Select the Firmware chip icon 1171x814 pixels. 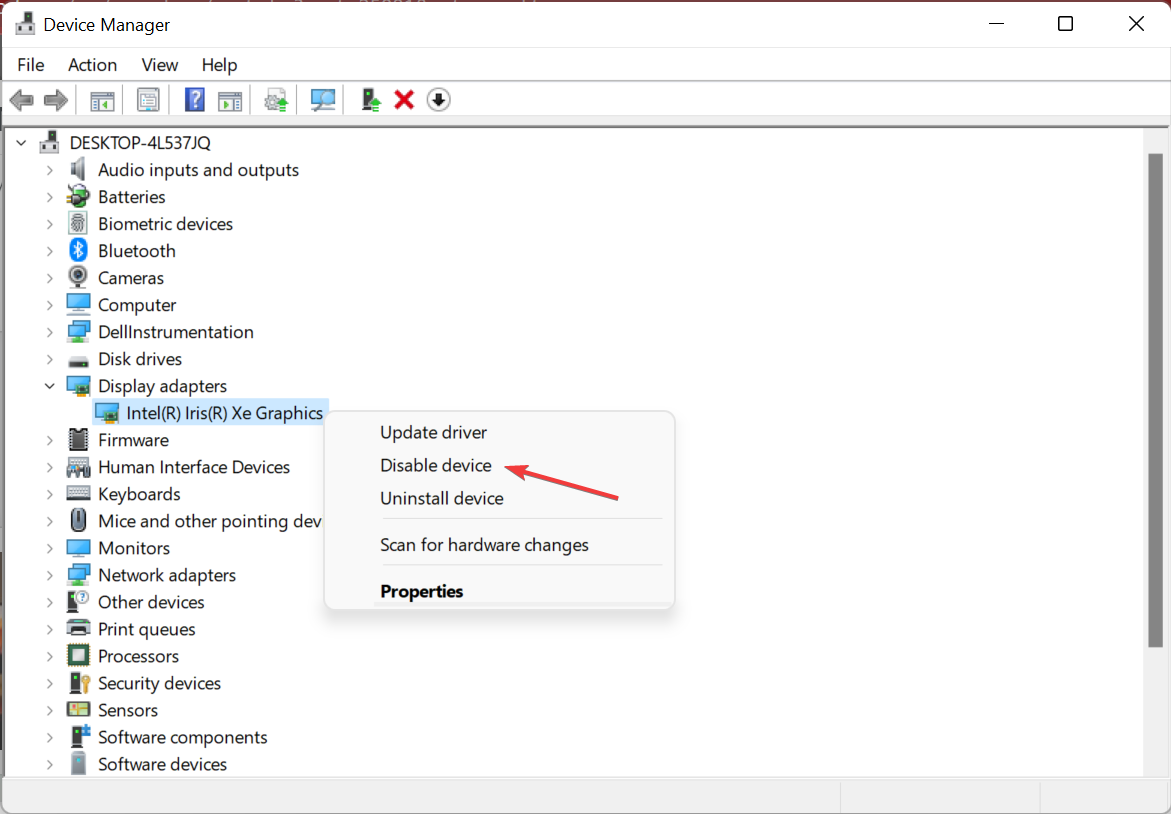pos(78,440)
